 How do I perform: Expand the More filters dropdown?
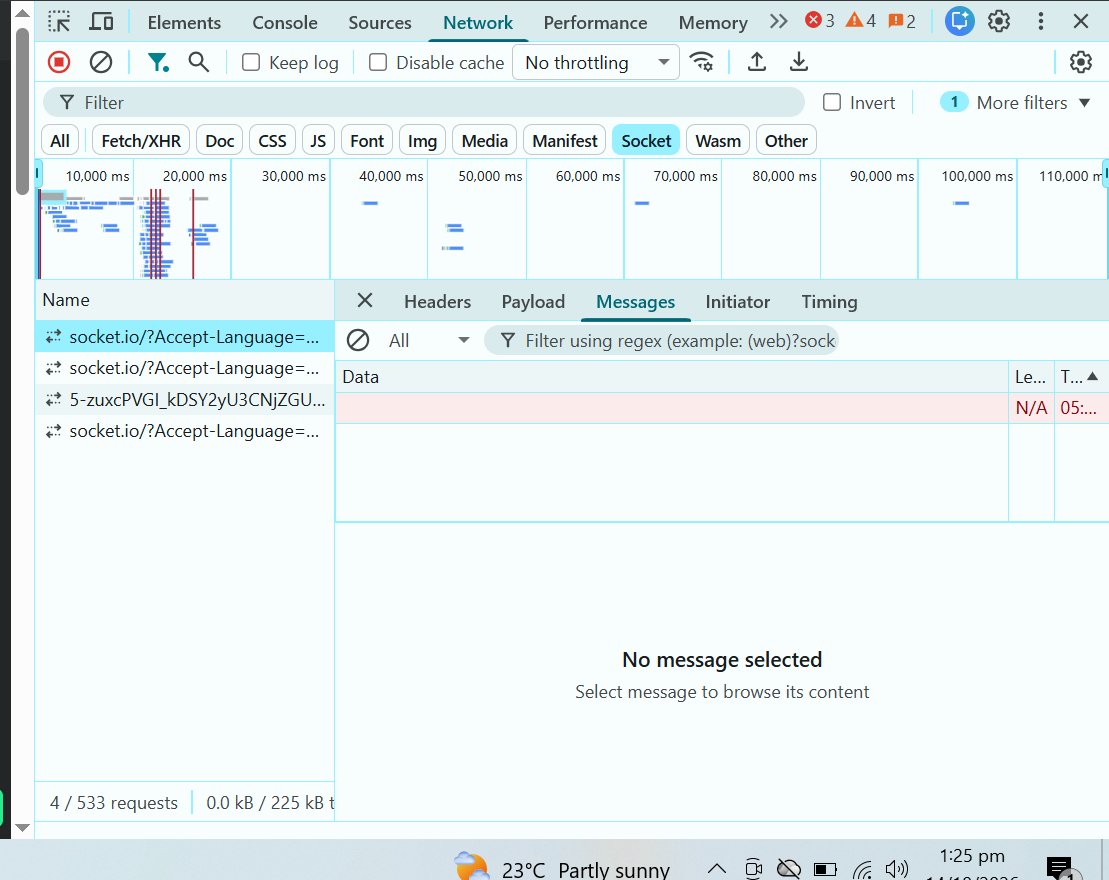(x=1016, y=103)
